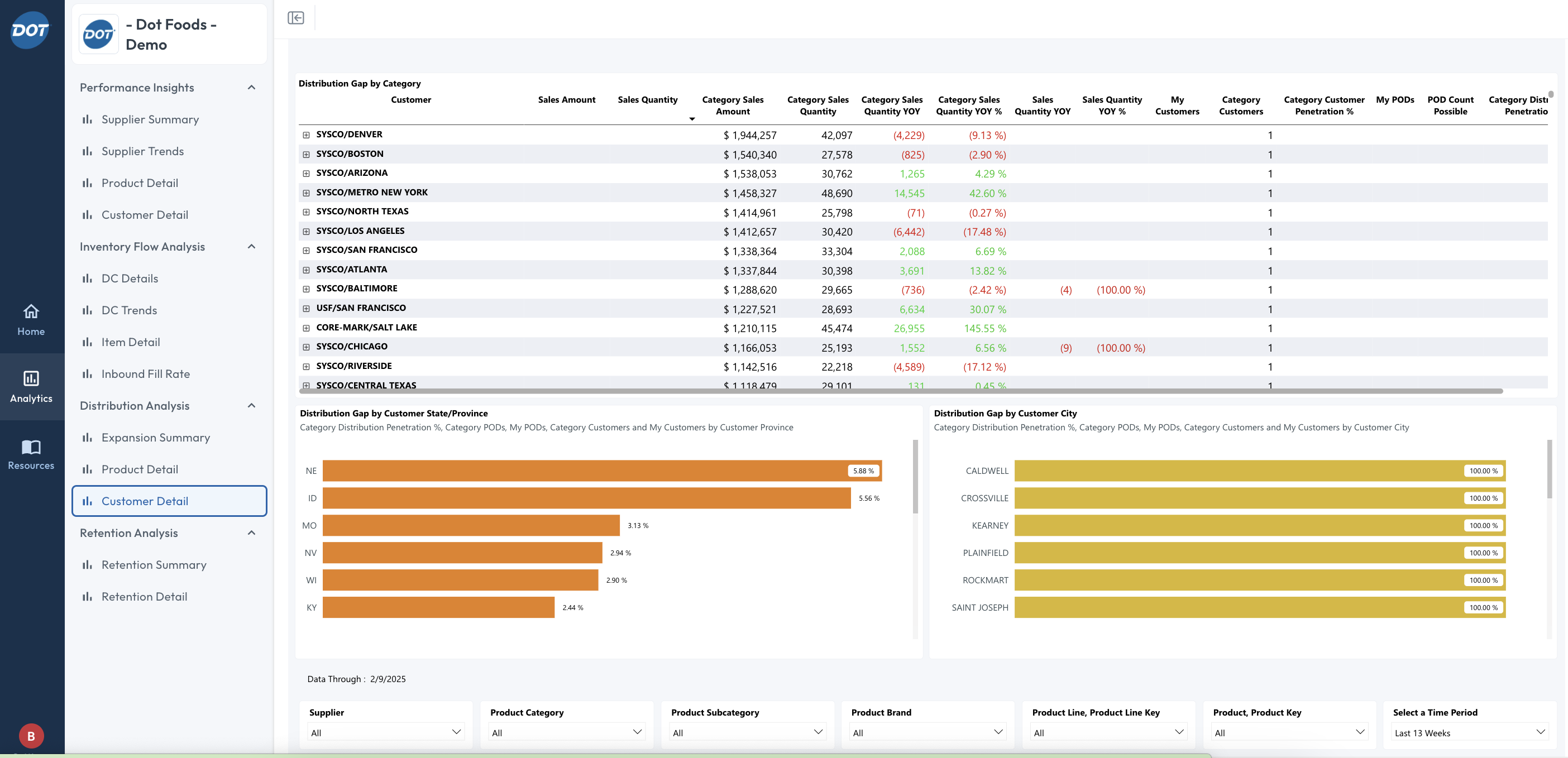
Task: Click the collapse sidebar panel icon
Action: tap(296, 18)
